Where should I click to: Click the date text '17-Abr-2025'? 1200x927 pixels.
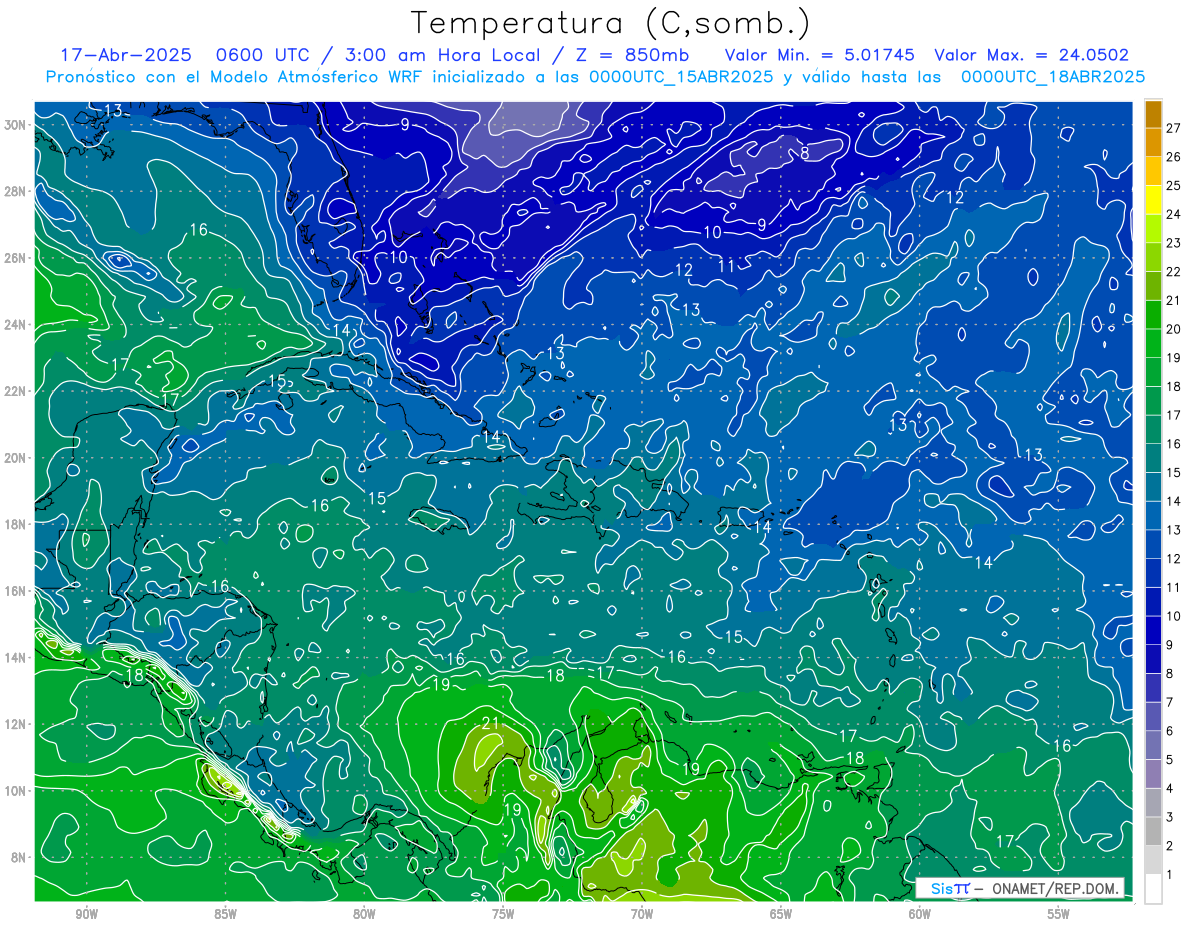125,55
